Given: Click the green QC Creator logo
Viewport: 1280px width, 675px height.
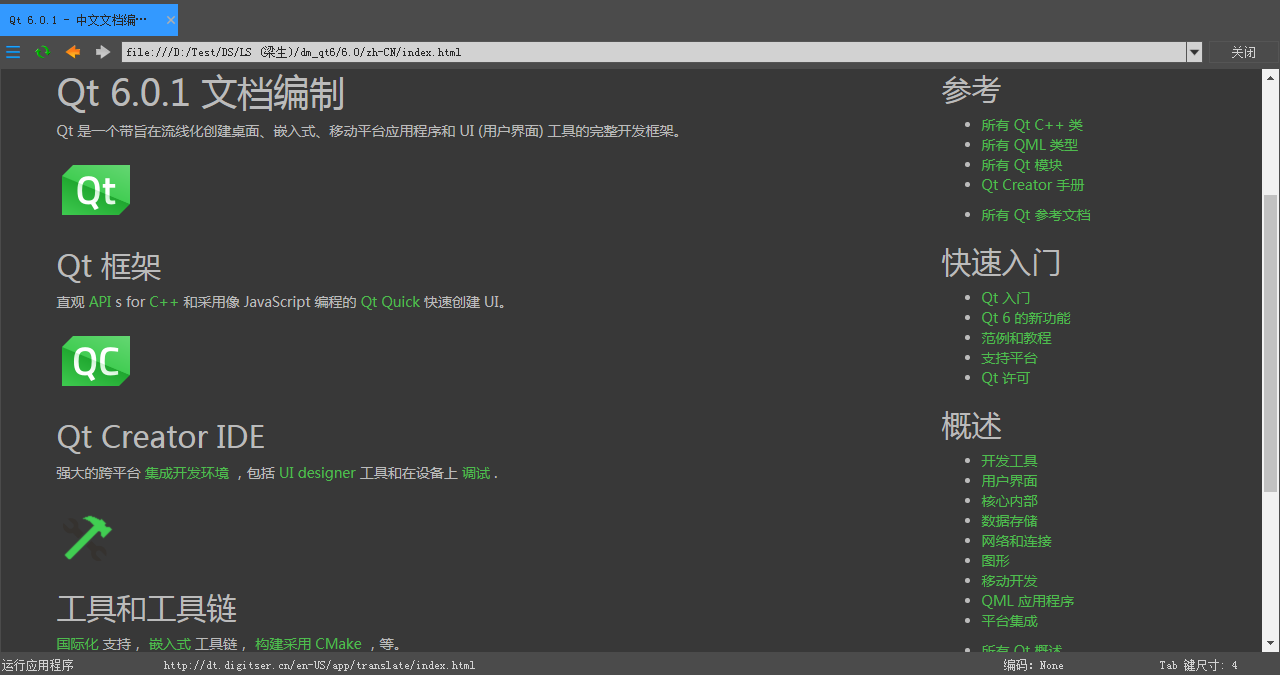Looking at the screenshot, I should (96, 361).
